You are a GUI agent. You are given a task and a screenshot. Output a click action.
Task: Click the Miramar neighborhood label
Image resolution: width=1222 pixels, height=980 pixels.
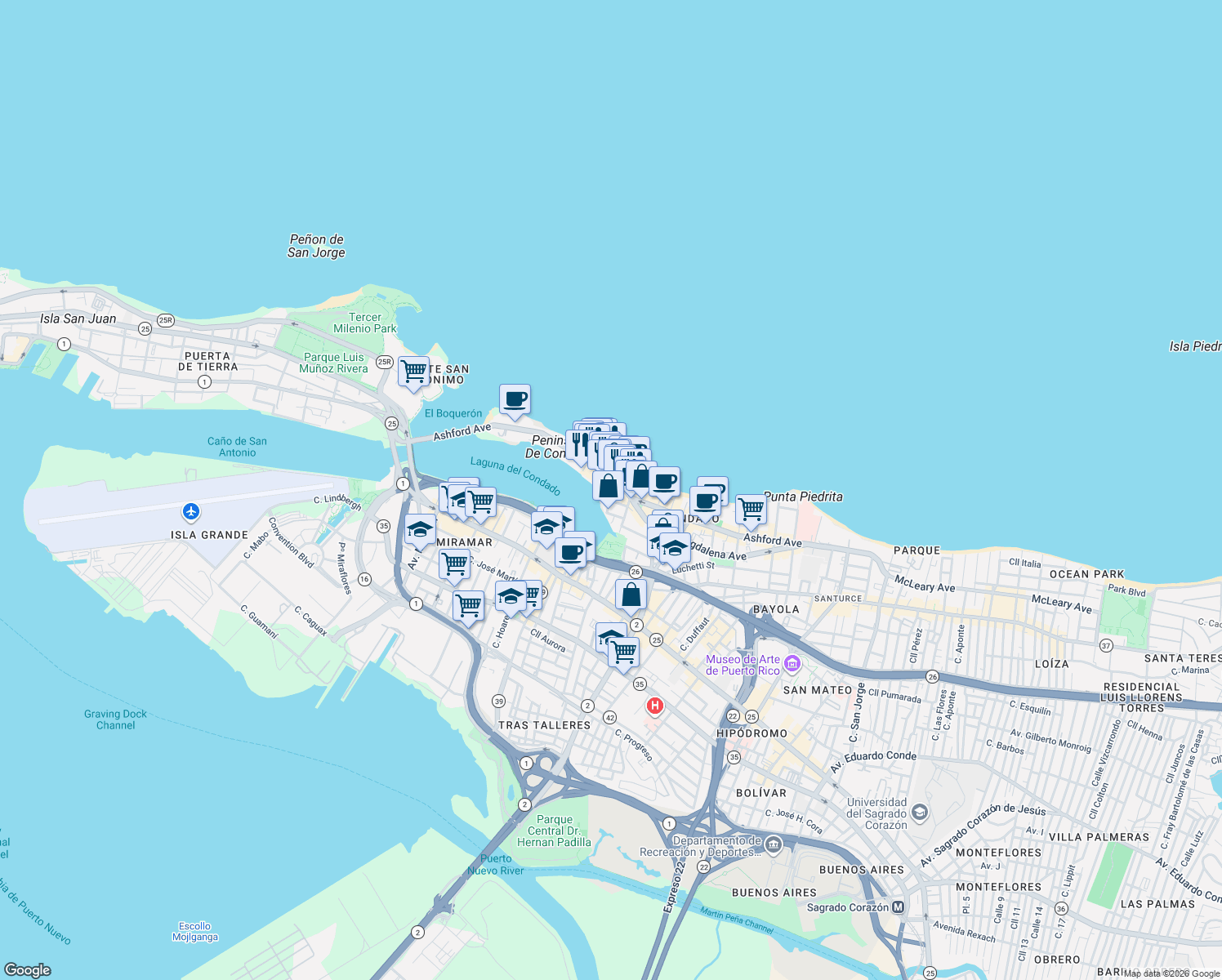point(465,542)
